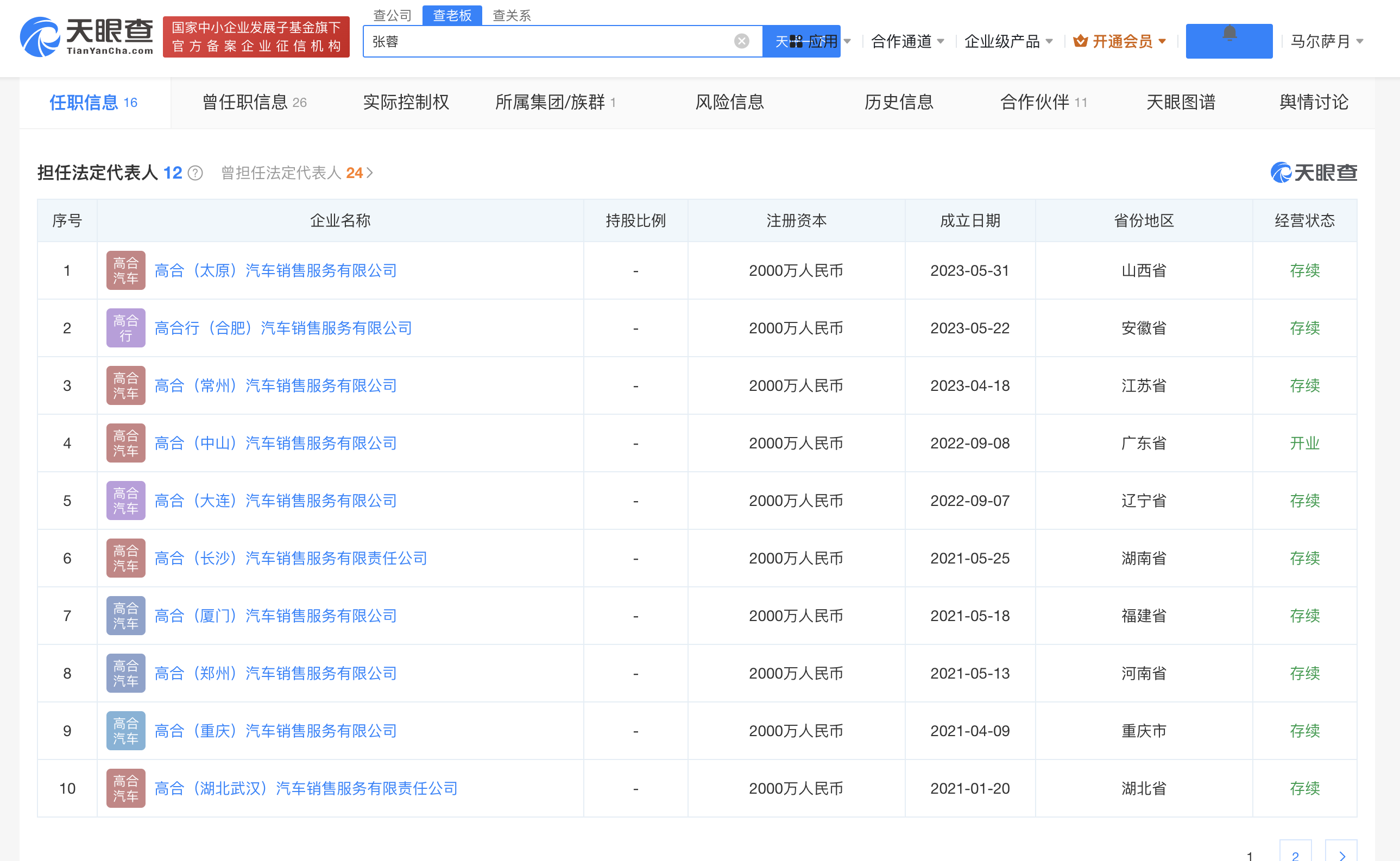Open the 风险信息 tab

(730, 103)
